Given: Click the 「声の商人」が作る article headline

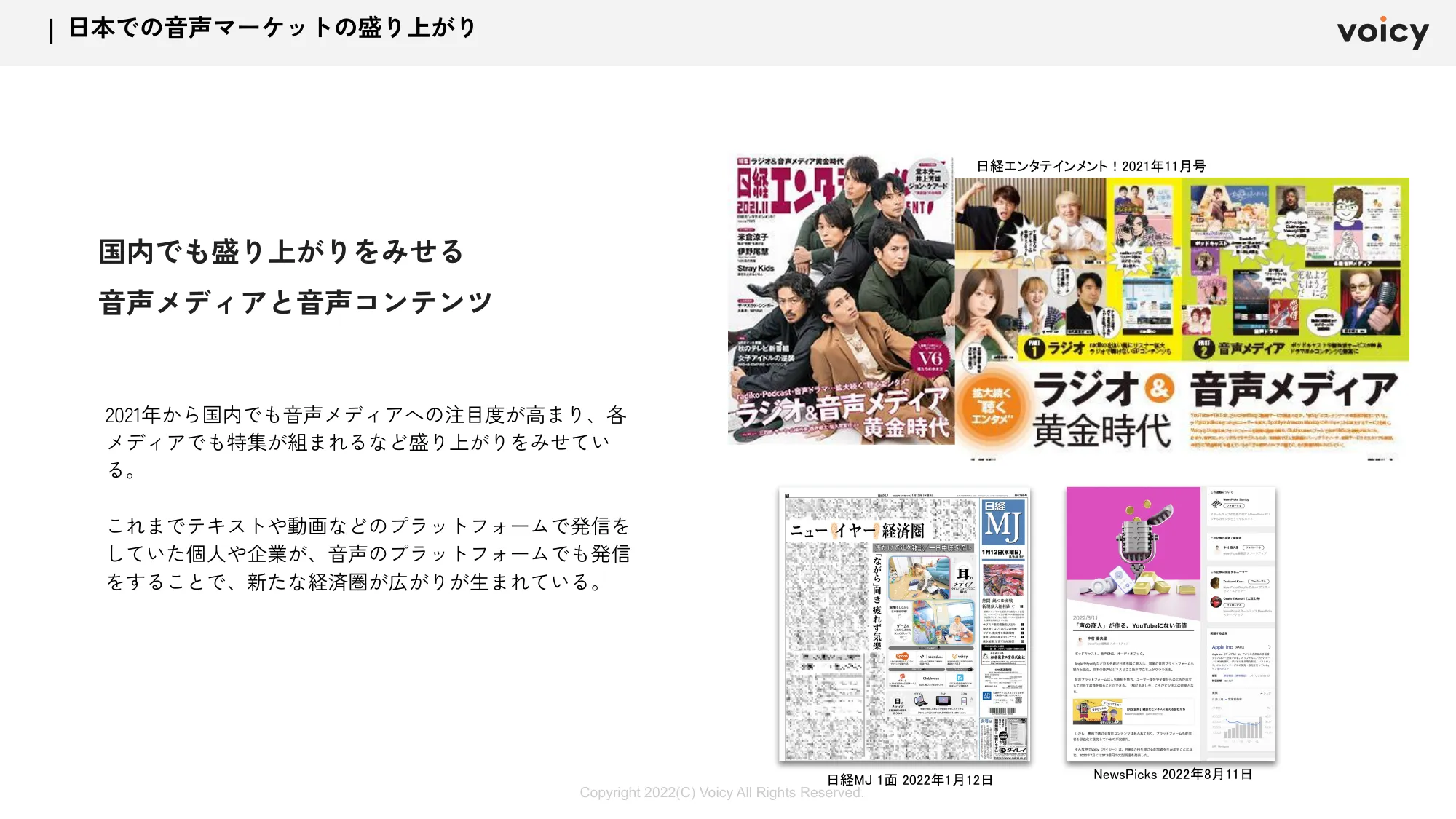Looking at the screenshot, I should point(1130,625).
